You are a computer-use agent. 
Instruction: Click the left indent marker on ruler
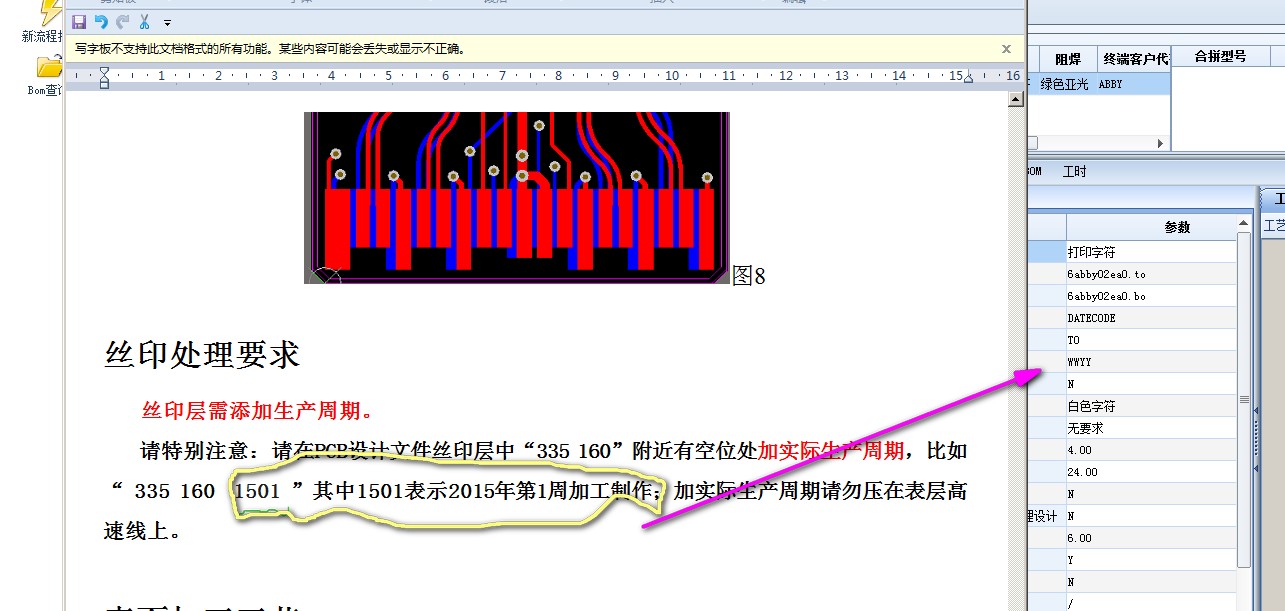(104, 78)
